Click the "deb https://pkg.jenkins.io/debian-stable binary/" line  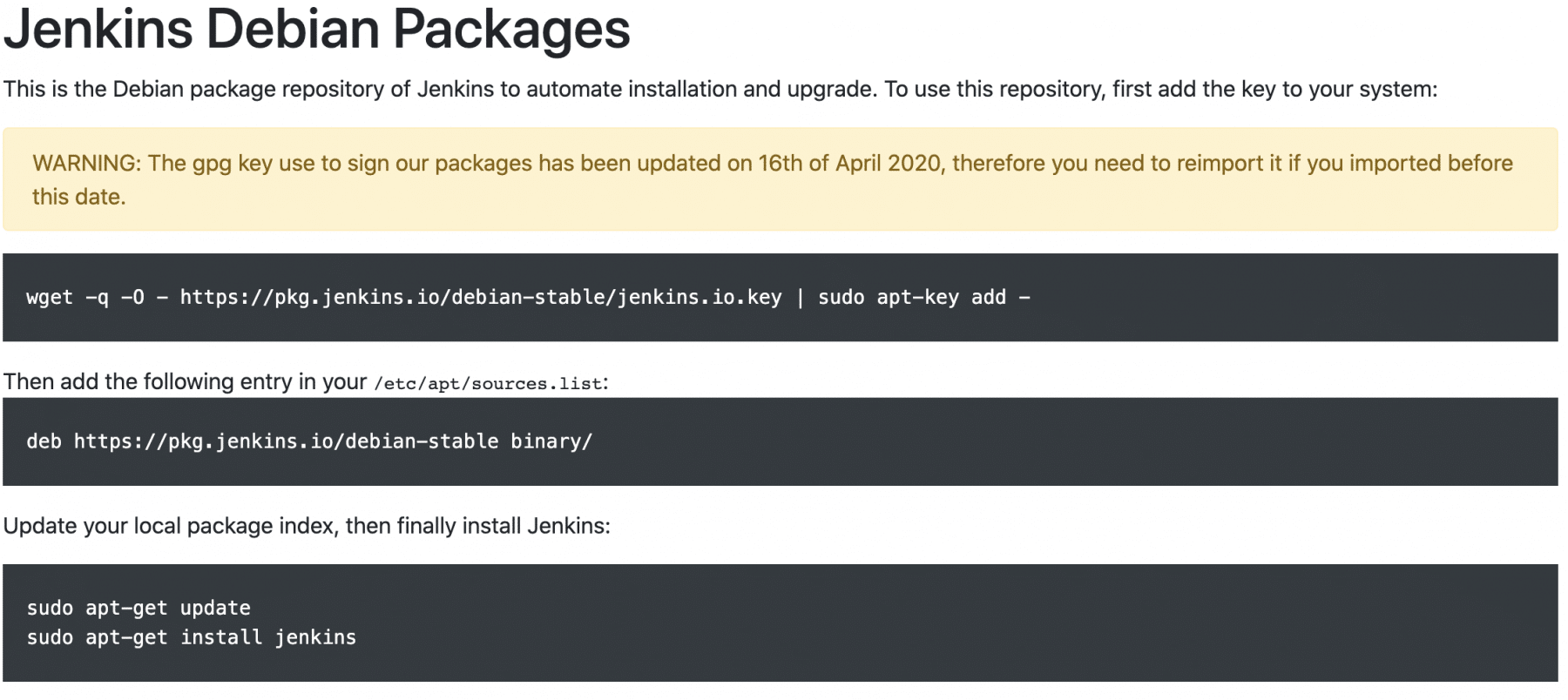(309, 441)
